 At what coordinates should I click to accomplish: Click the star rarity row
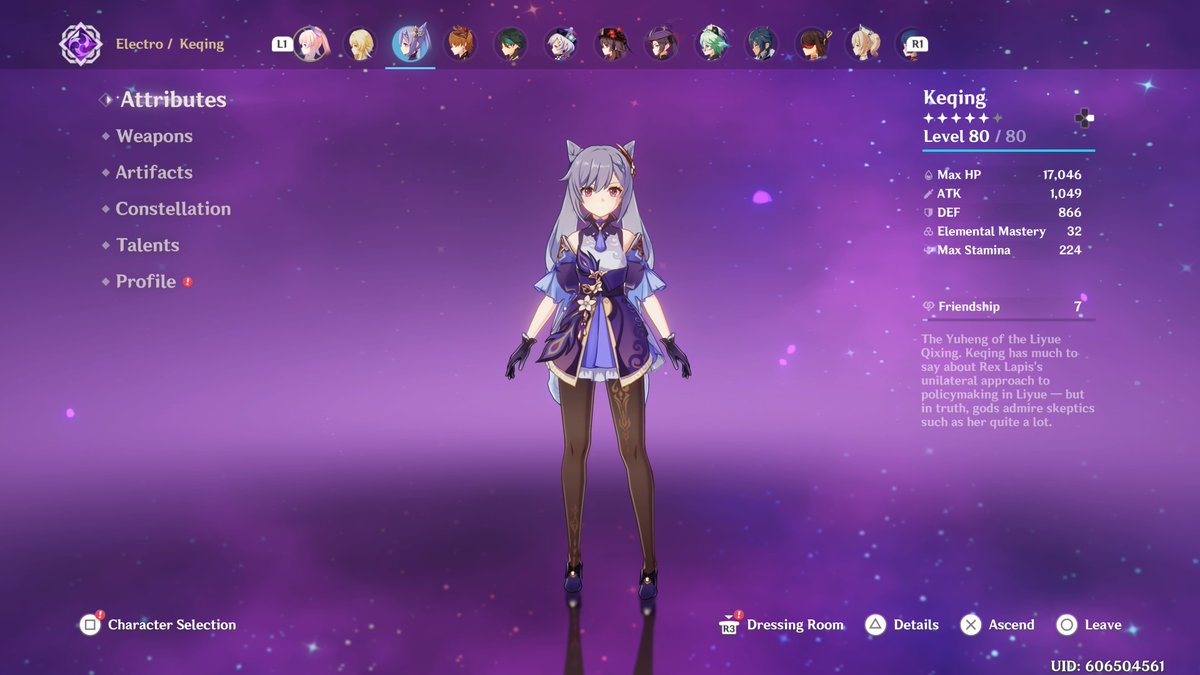[x=962, y=118]
